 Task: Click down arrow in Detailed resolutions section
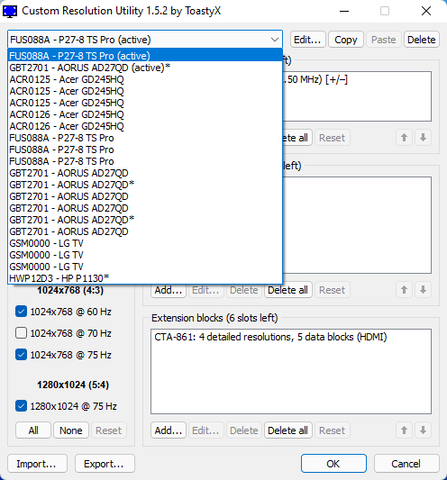tap(423, 137)
